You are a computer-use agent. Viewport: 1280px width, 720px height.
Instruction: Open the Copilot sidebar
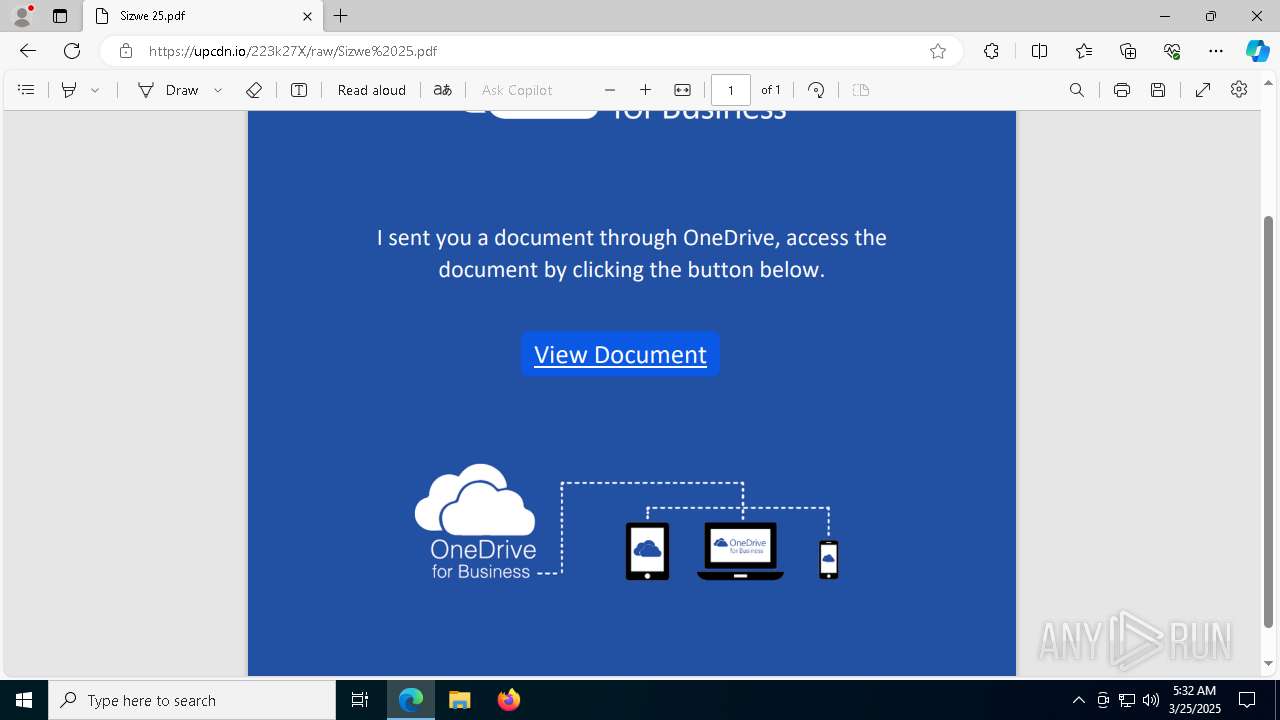tap(1257, 51)
